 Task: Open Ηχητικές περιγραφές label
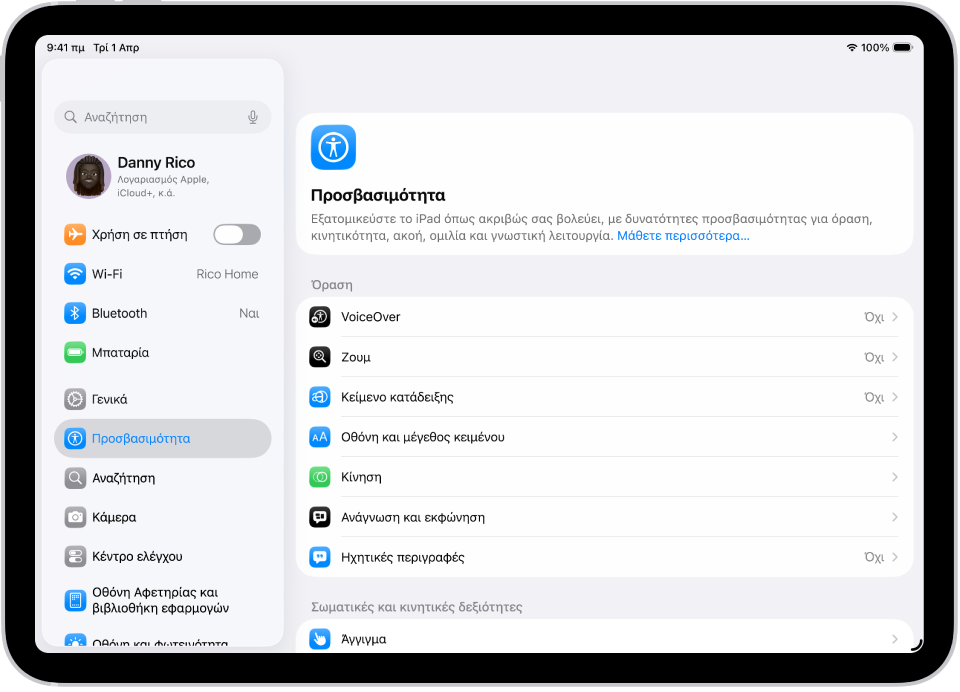402,557
